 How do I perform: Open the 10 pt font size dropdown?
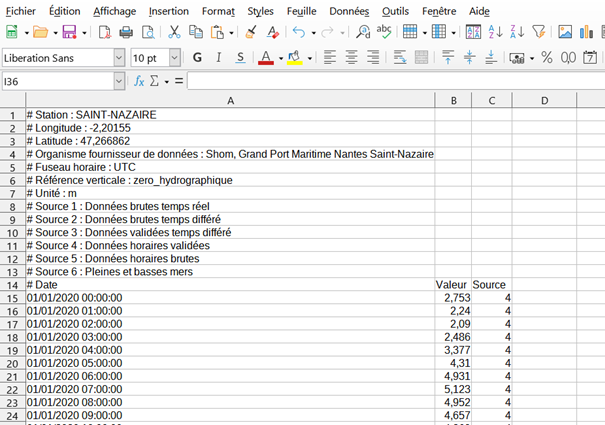176,58
